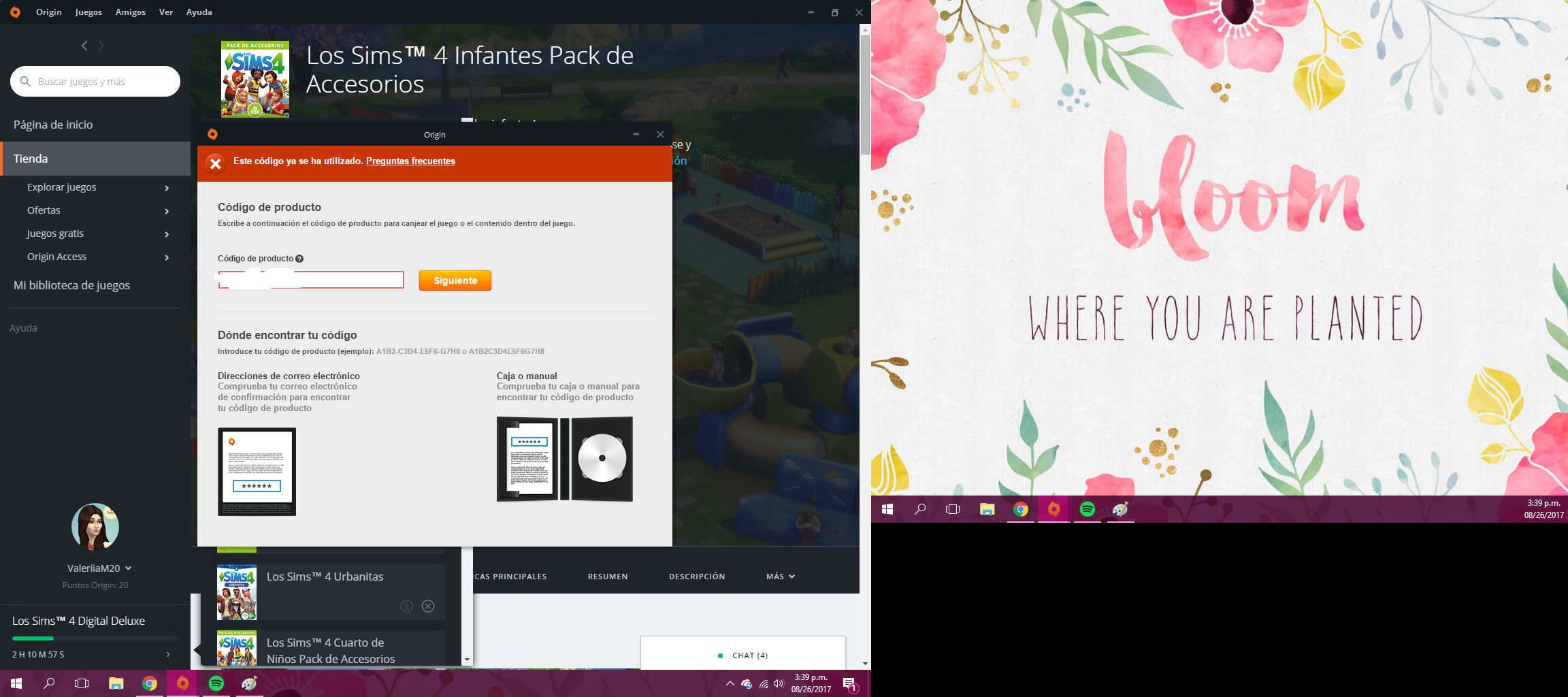
Task: Open the Ver menu
Action: point(166,12)
